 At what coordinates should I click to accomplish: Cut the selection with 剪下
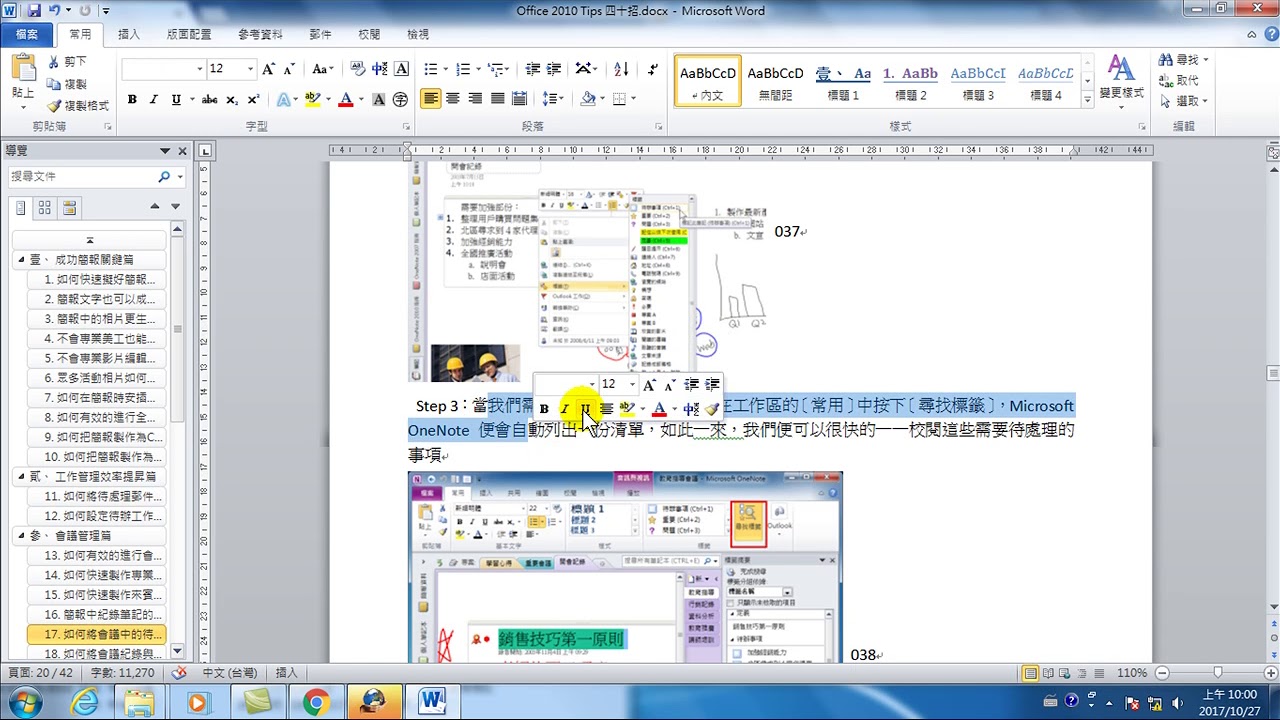[67, 62]
